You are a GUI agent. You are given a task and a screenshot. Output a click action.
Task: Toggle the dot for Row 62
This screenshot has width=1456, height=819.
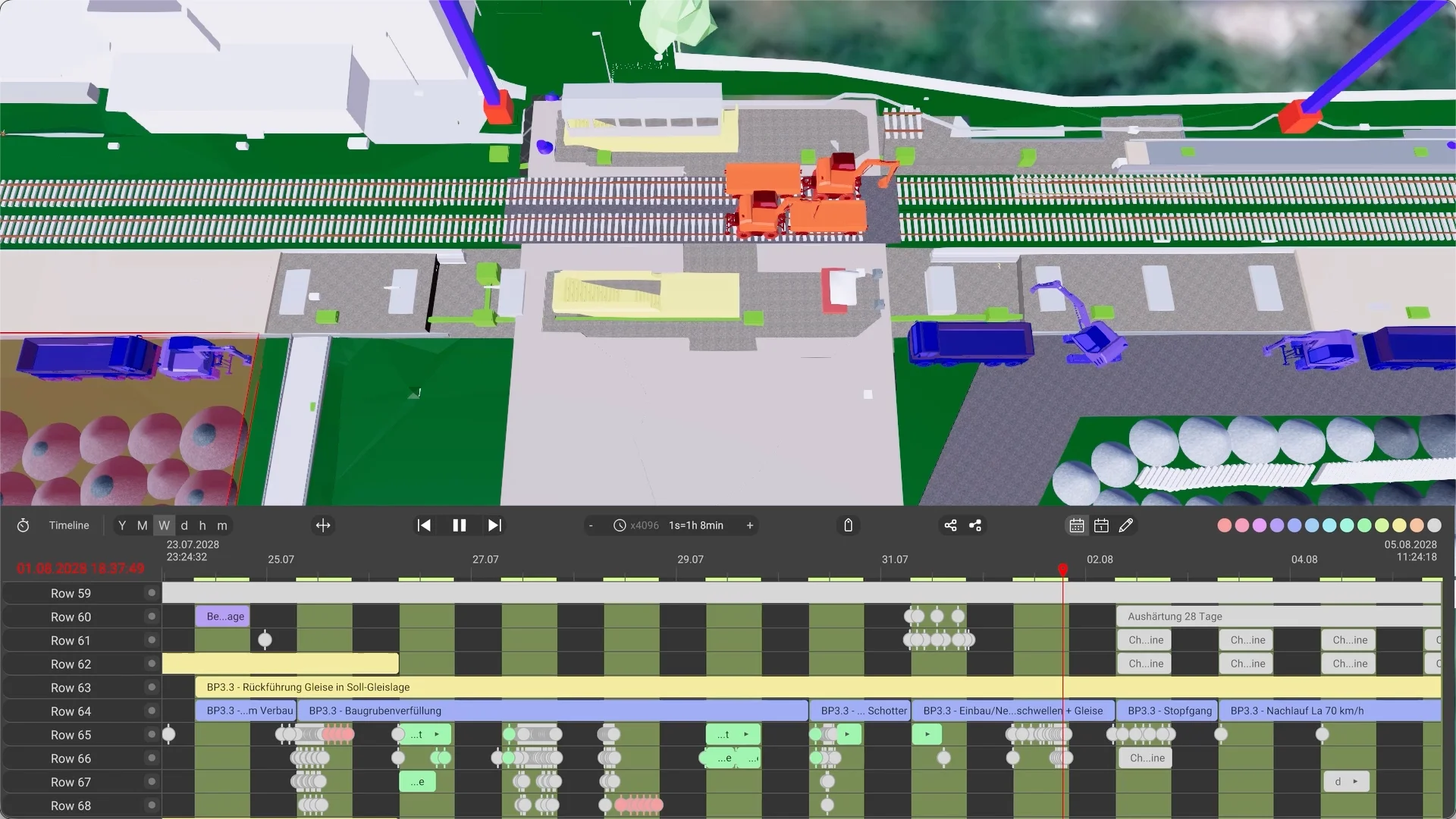click(152, 664)
